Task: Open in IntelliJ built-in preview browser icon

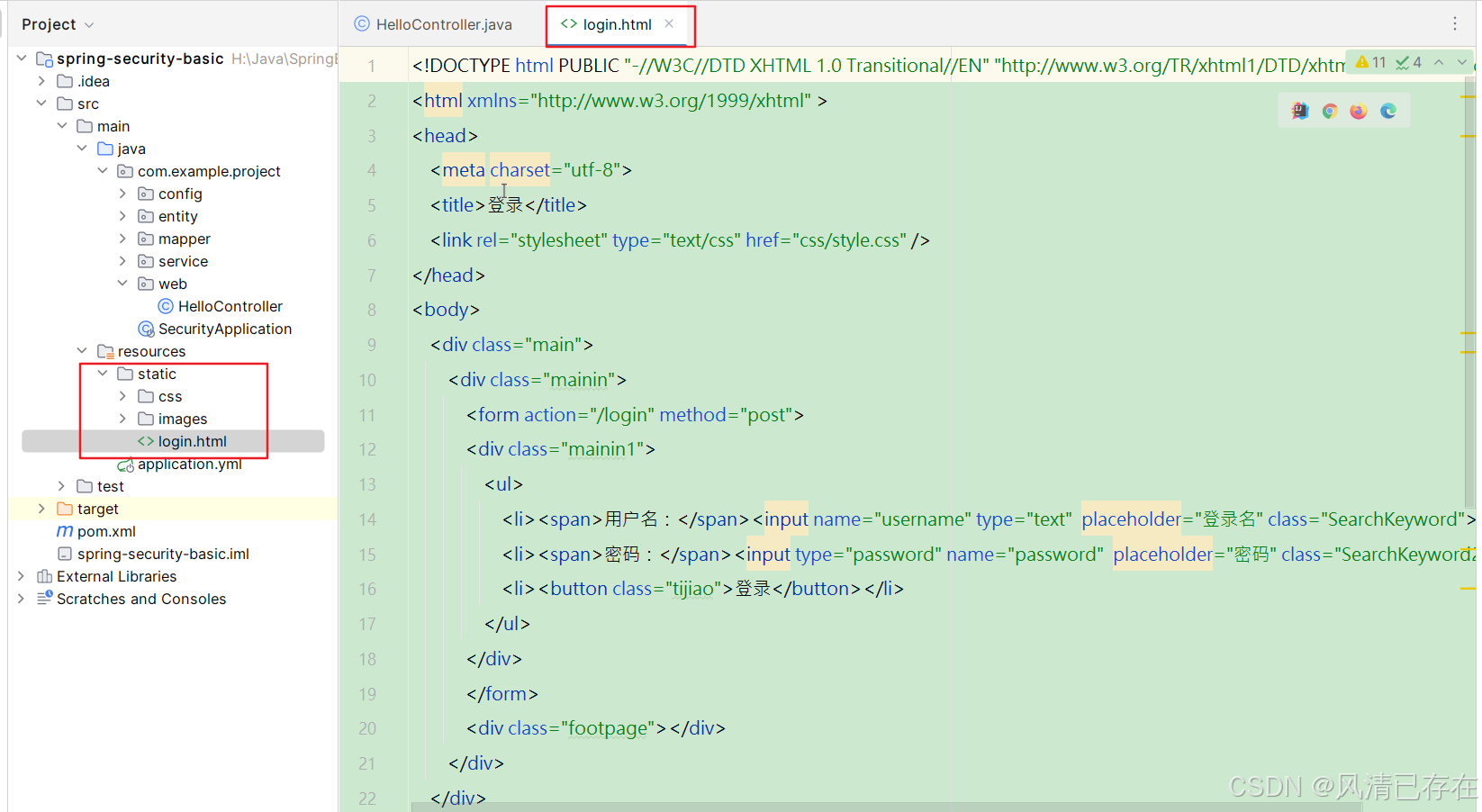Action: (1299, 111)
